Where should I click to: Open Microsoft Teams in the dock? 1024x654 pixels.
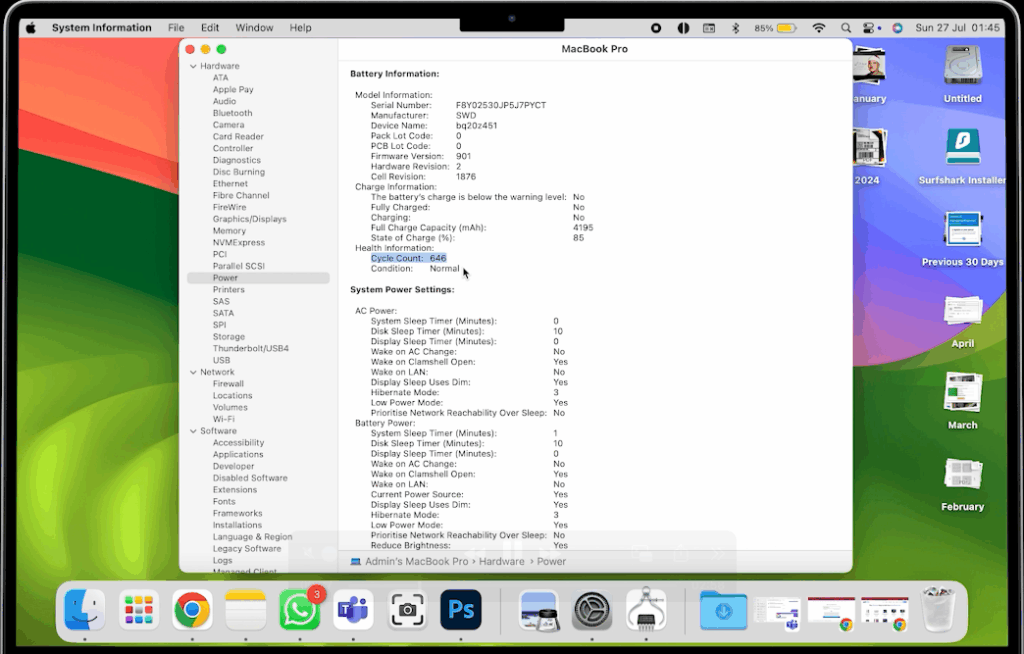coord(353,609)
